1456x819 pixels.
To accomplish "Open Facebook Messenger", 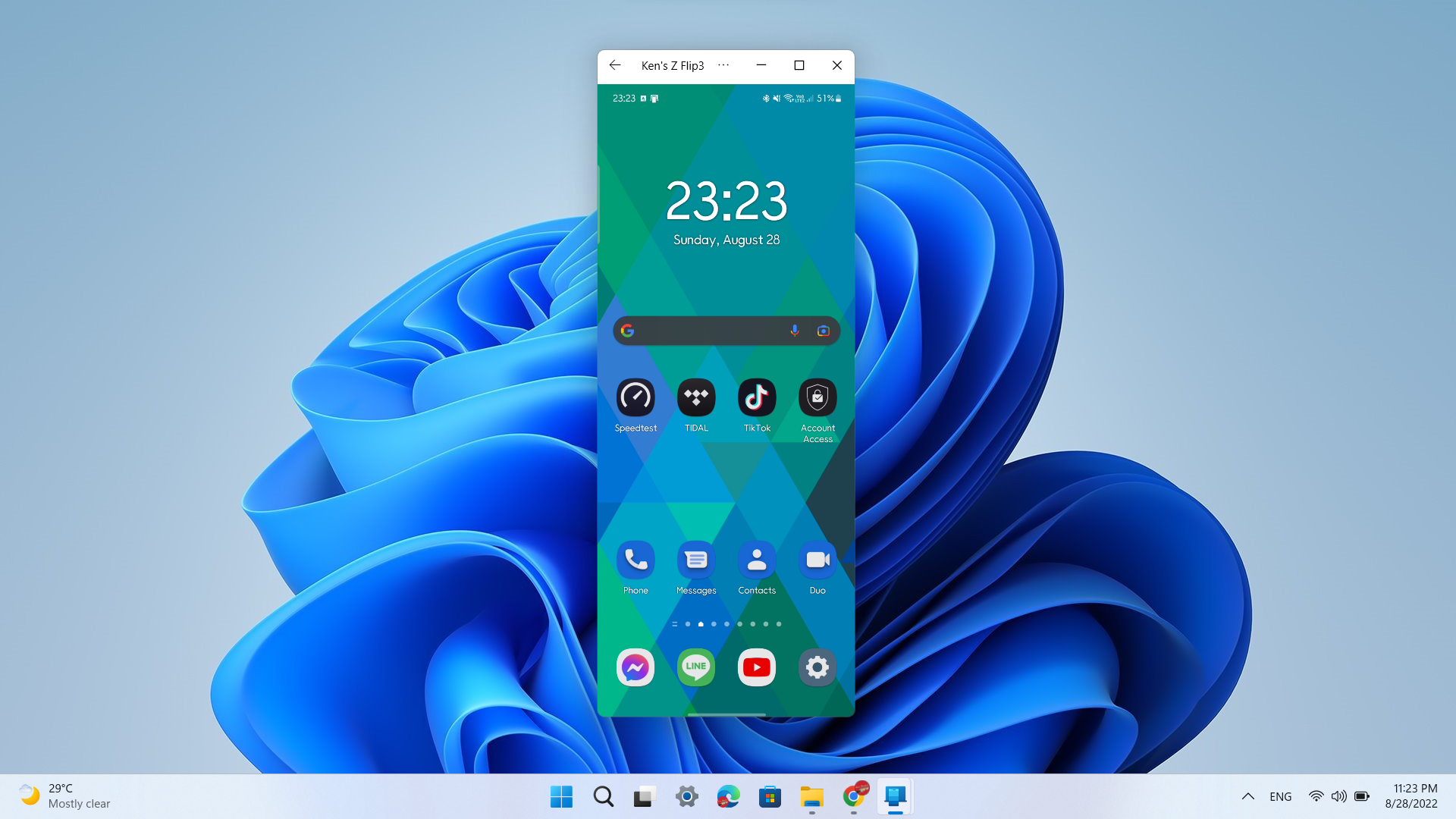I will click(x=635, y=667).
